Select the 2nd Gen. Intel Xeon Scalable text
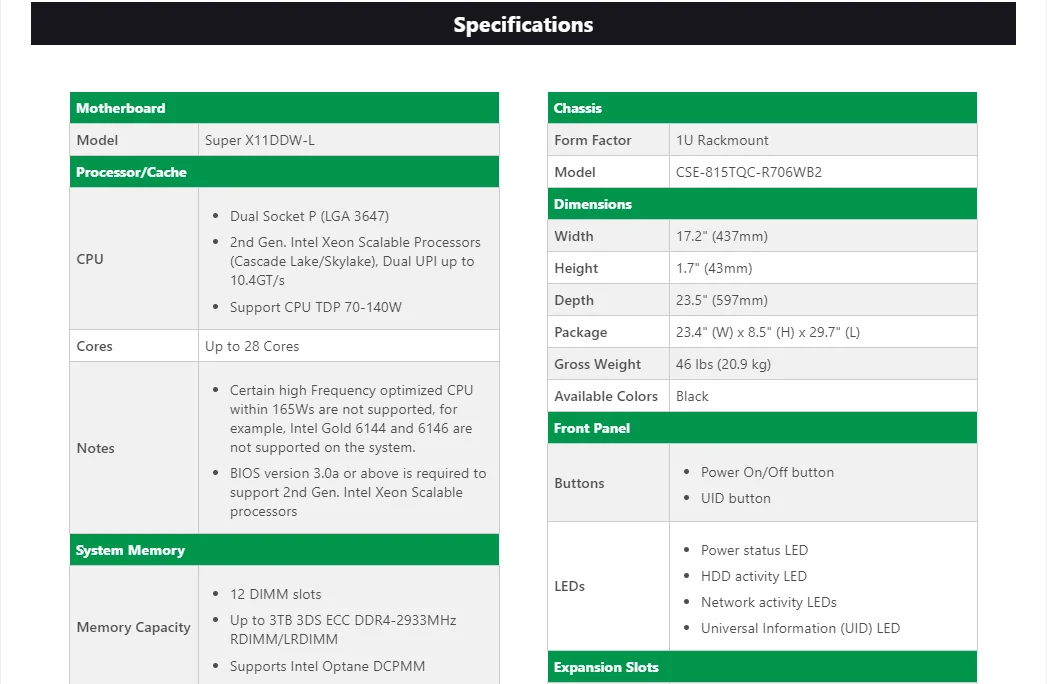 coord(355,261)
